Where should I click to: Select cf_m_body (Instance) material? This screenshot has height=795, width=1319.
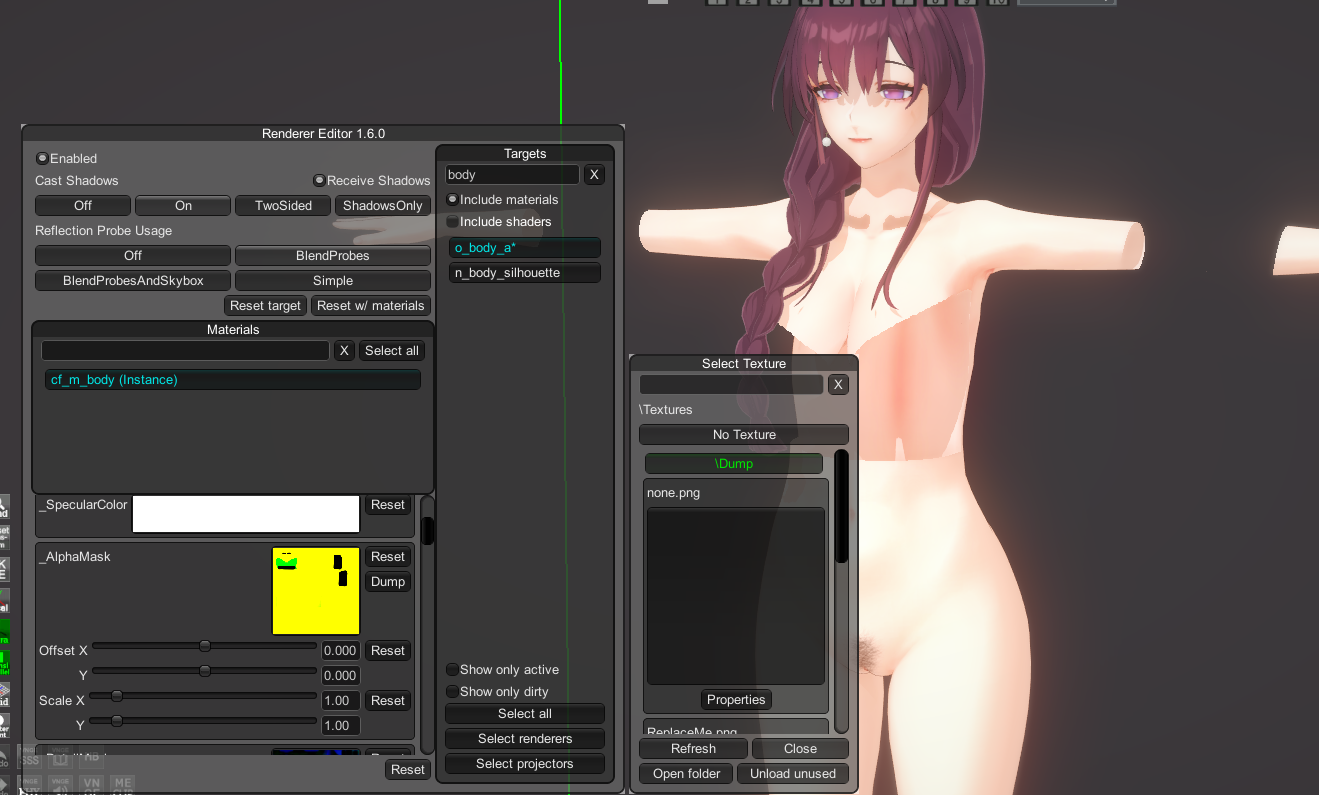pos(232,380)
